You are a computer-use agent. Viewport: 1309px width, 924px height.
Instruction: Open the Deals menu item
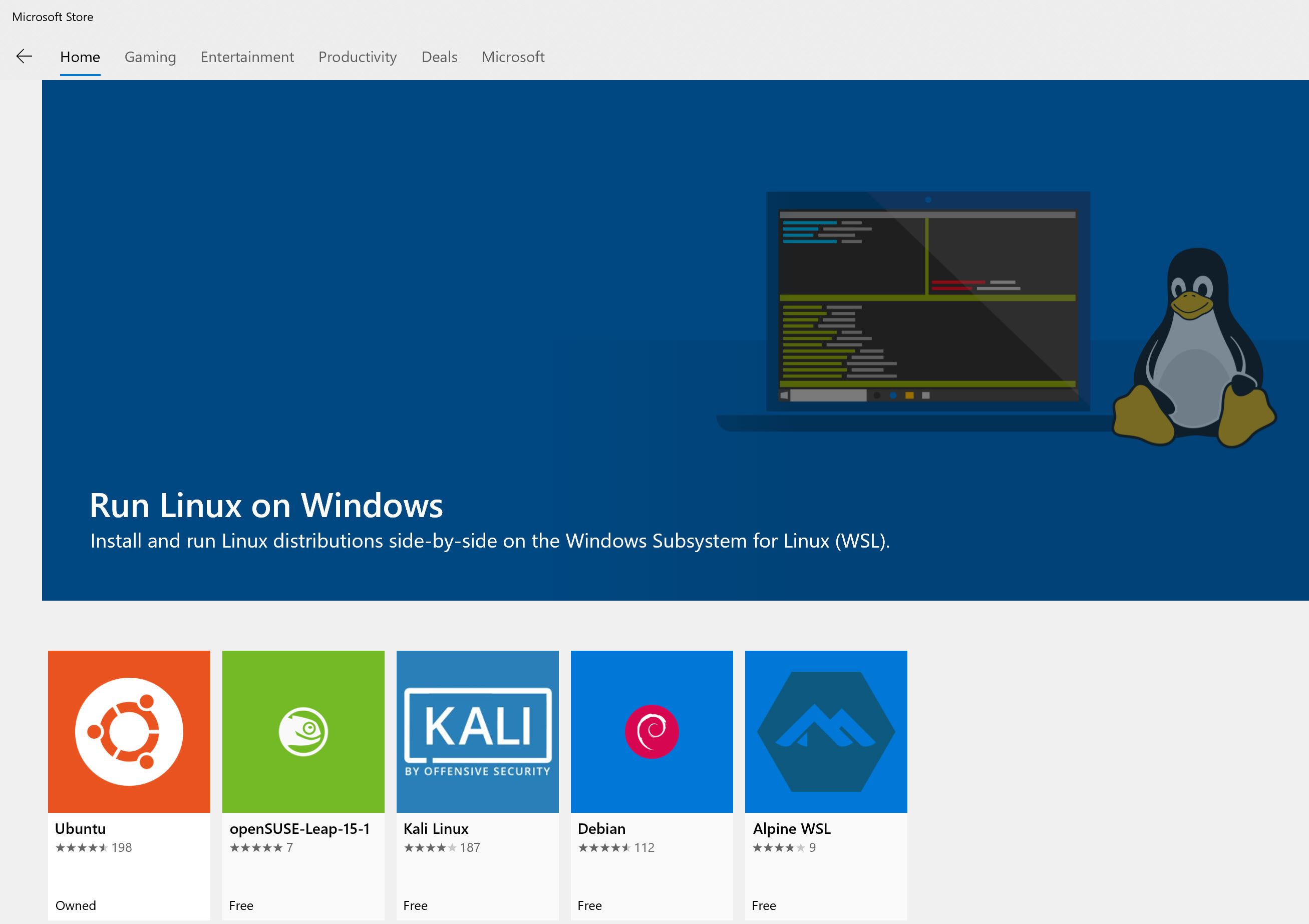coord(439,57)
